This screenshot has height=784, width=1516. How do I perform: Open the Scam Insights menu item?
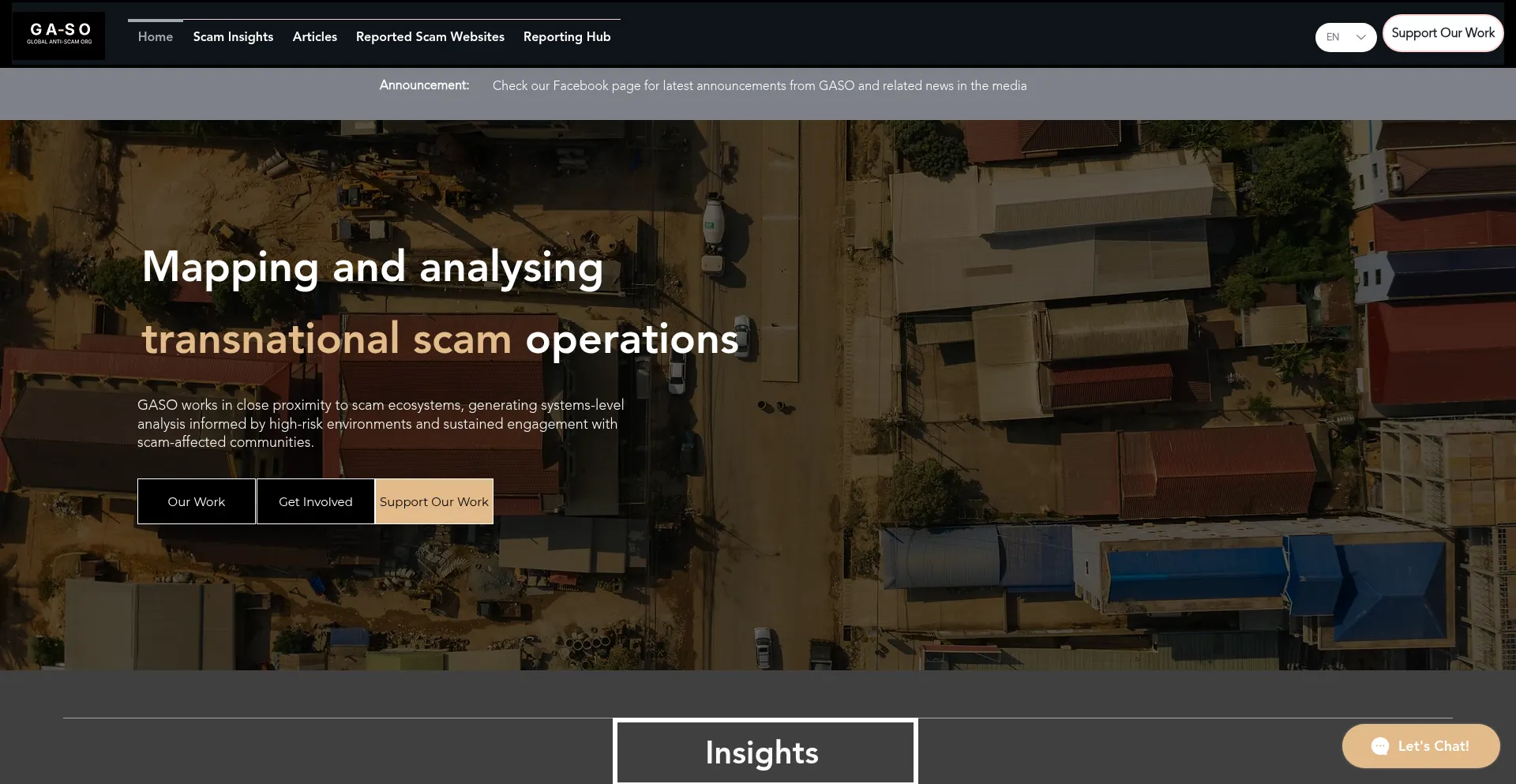(x=233, y=36)
